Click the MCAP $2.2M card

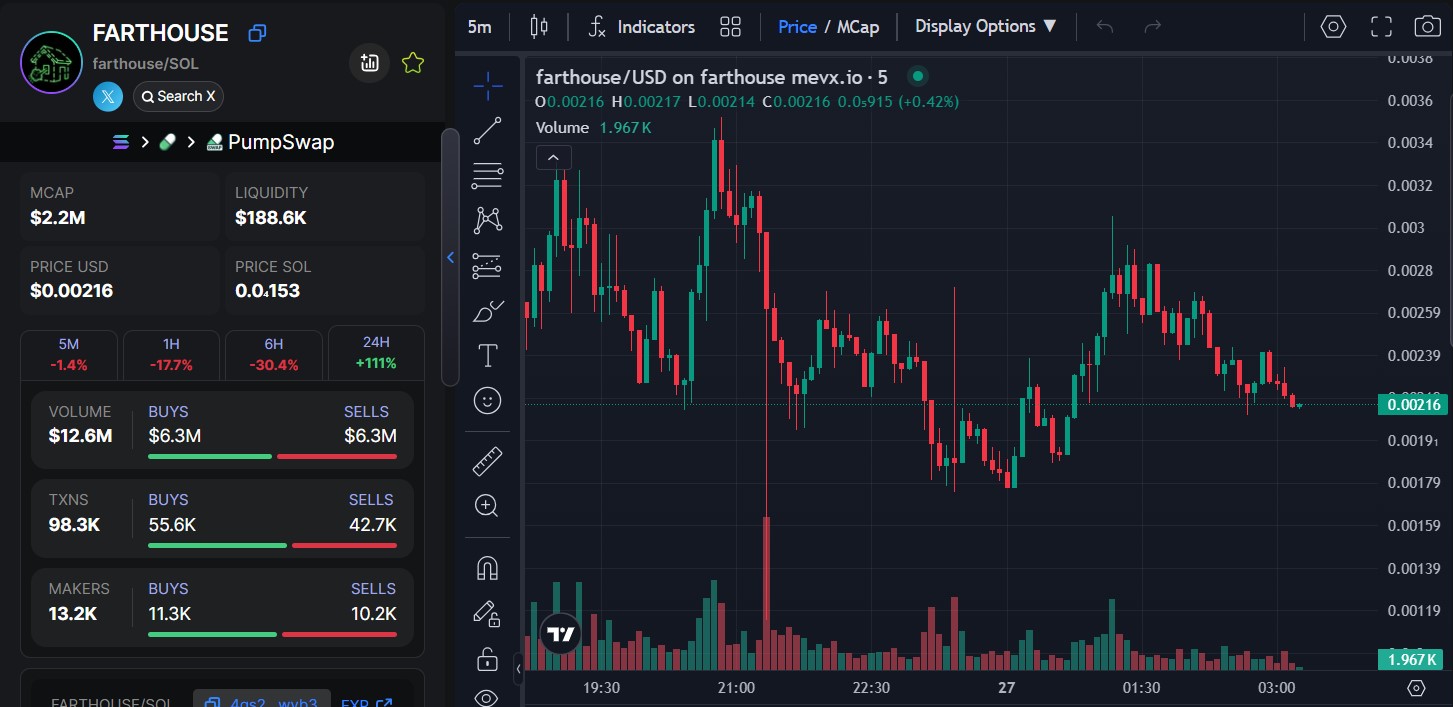coord(120,206)
